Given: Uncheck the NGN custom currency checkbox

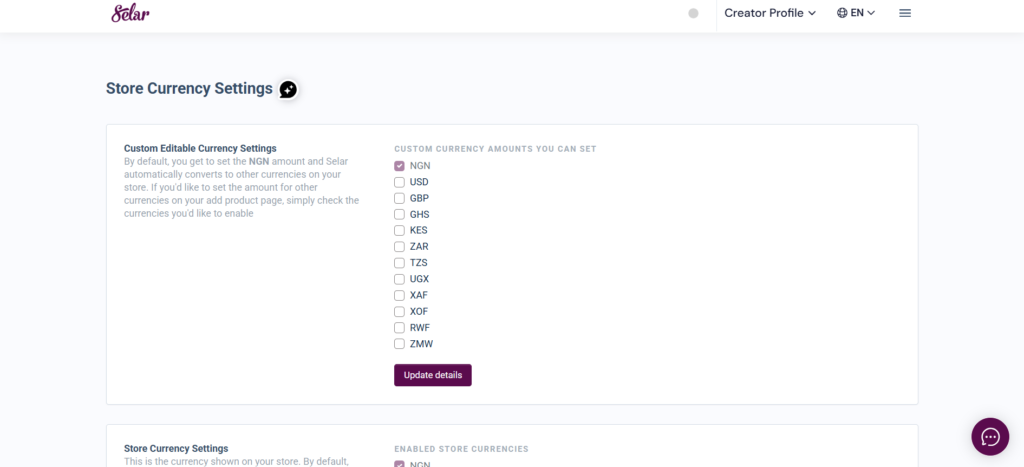Looking at the screenshot, I should tap(399, 166).
